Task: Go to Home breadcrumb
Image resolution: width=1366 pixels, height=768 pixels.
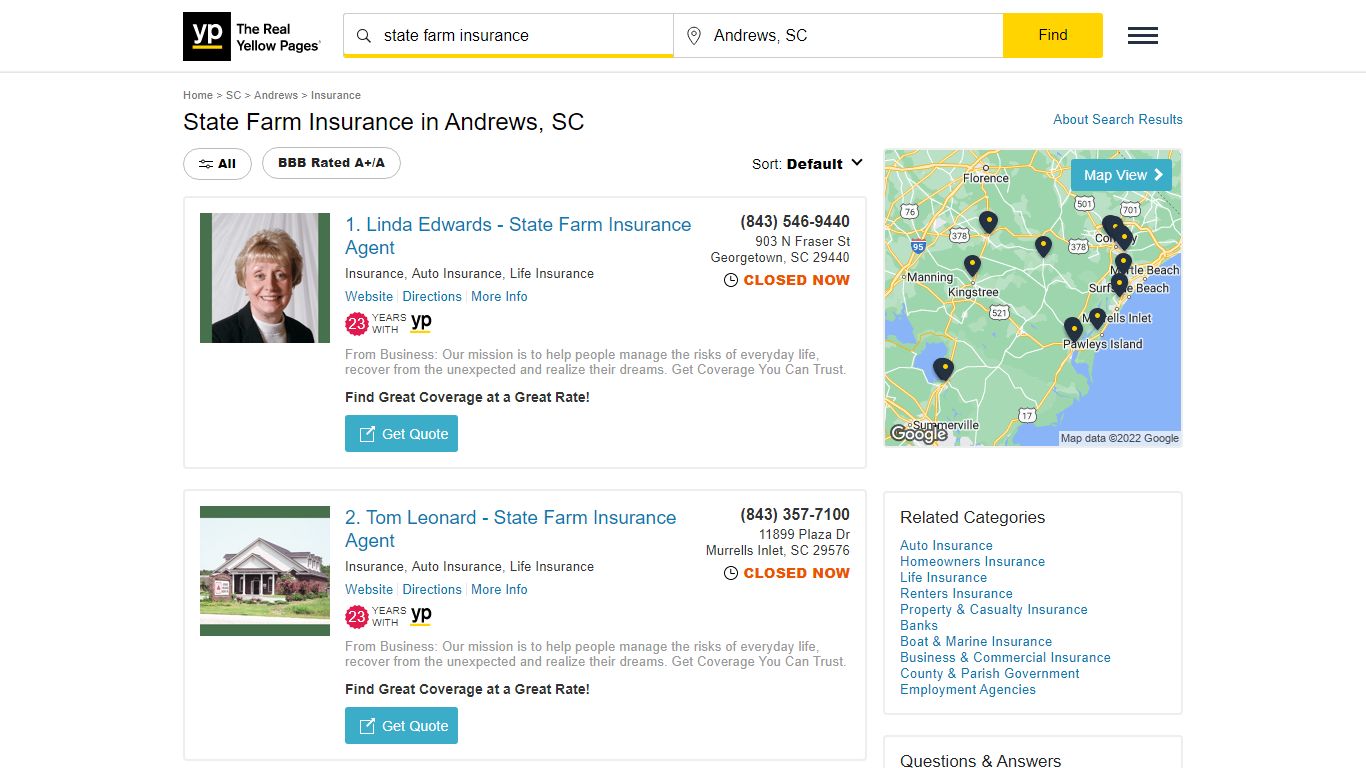Action: [198, 95]
